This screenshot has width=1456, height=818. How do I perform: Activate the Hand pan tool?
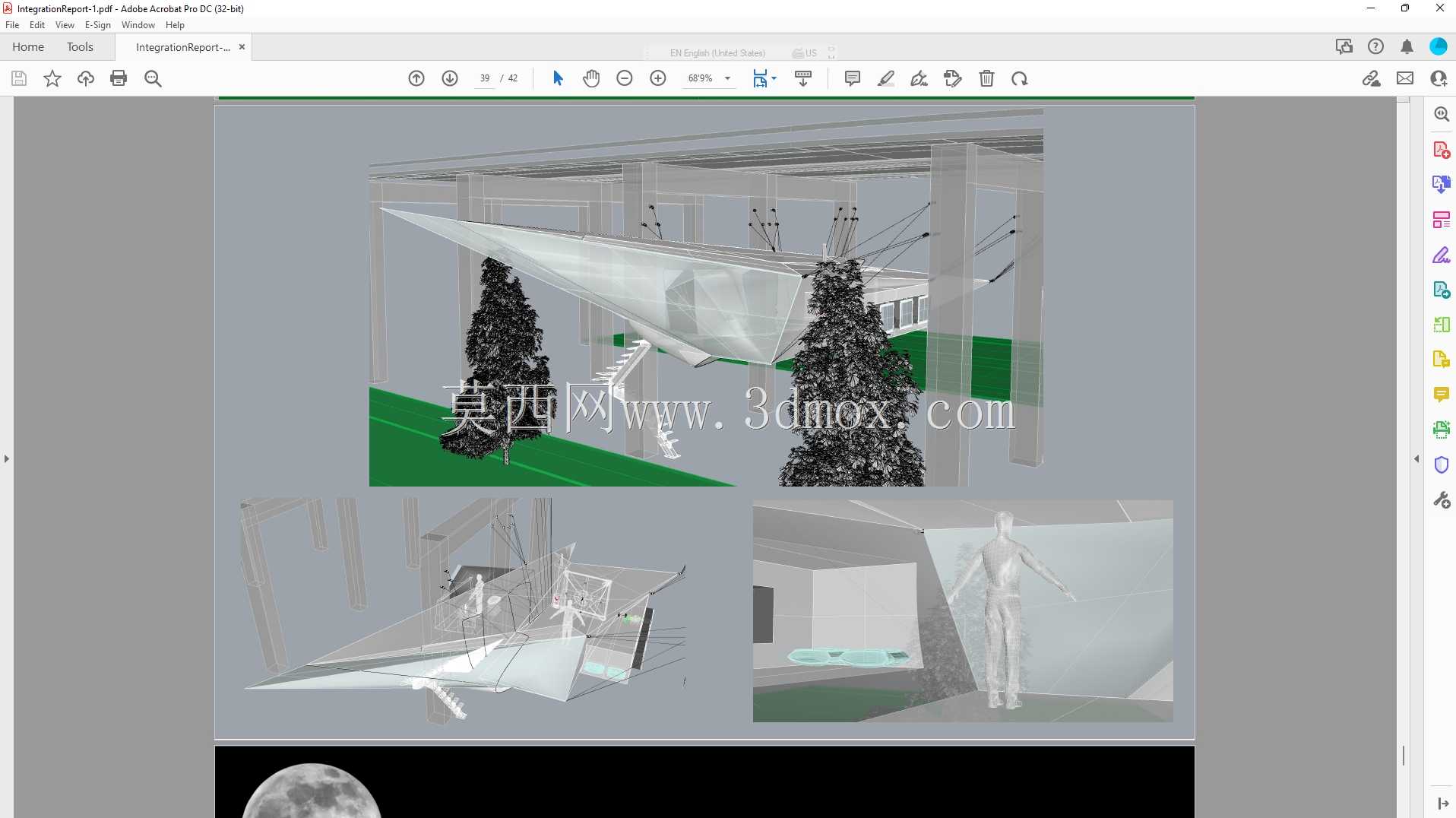[591, 78]
